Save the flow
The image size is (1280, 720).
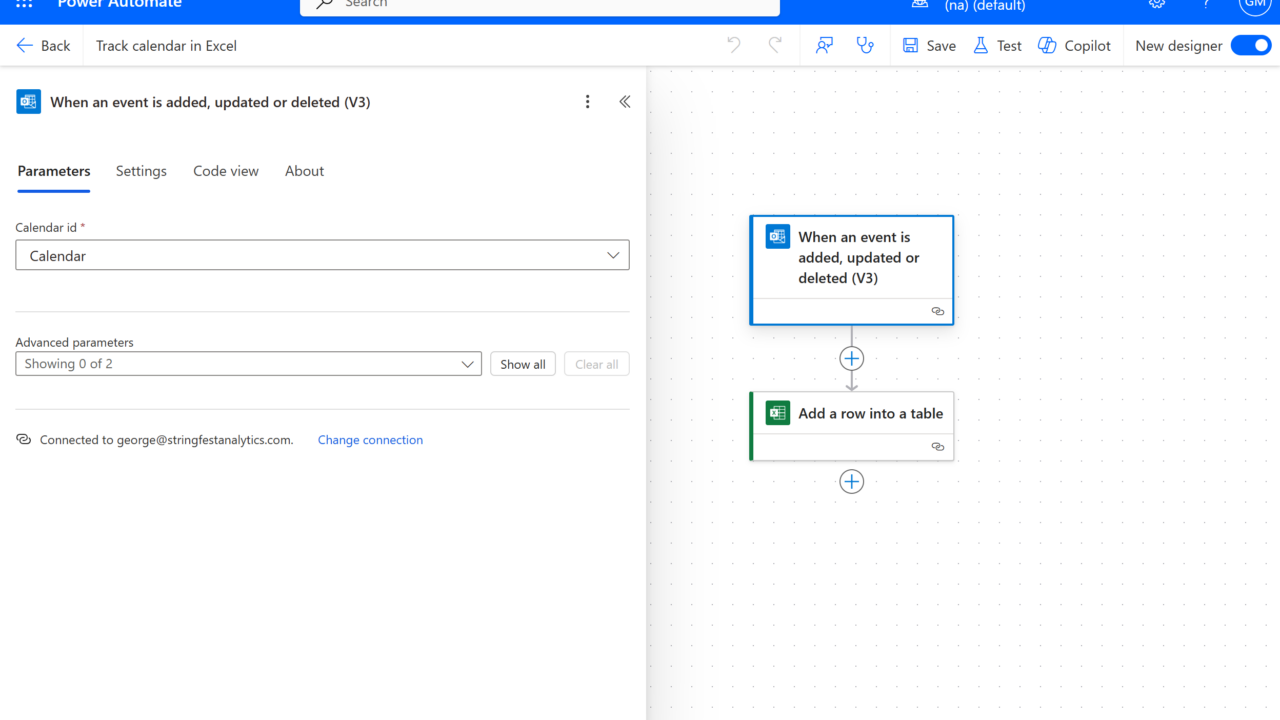[929, 45]
